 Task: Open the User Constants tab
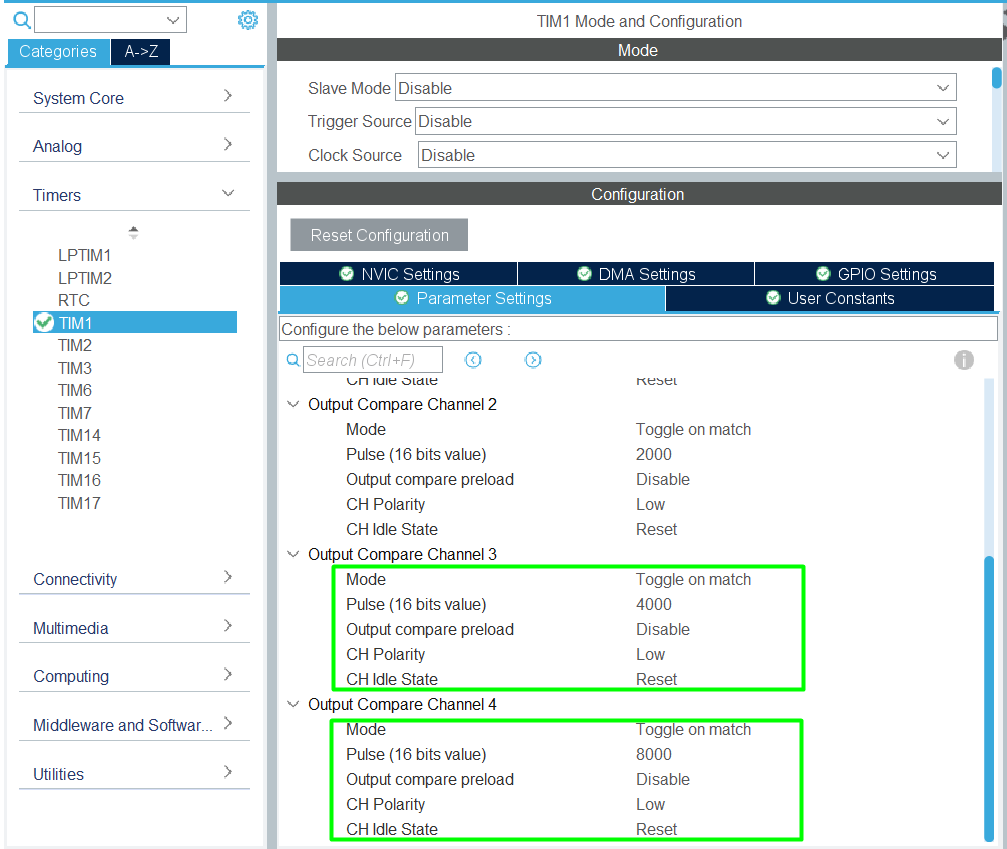point(829,298)
